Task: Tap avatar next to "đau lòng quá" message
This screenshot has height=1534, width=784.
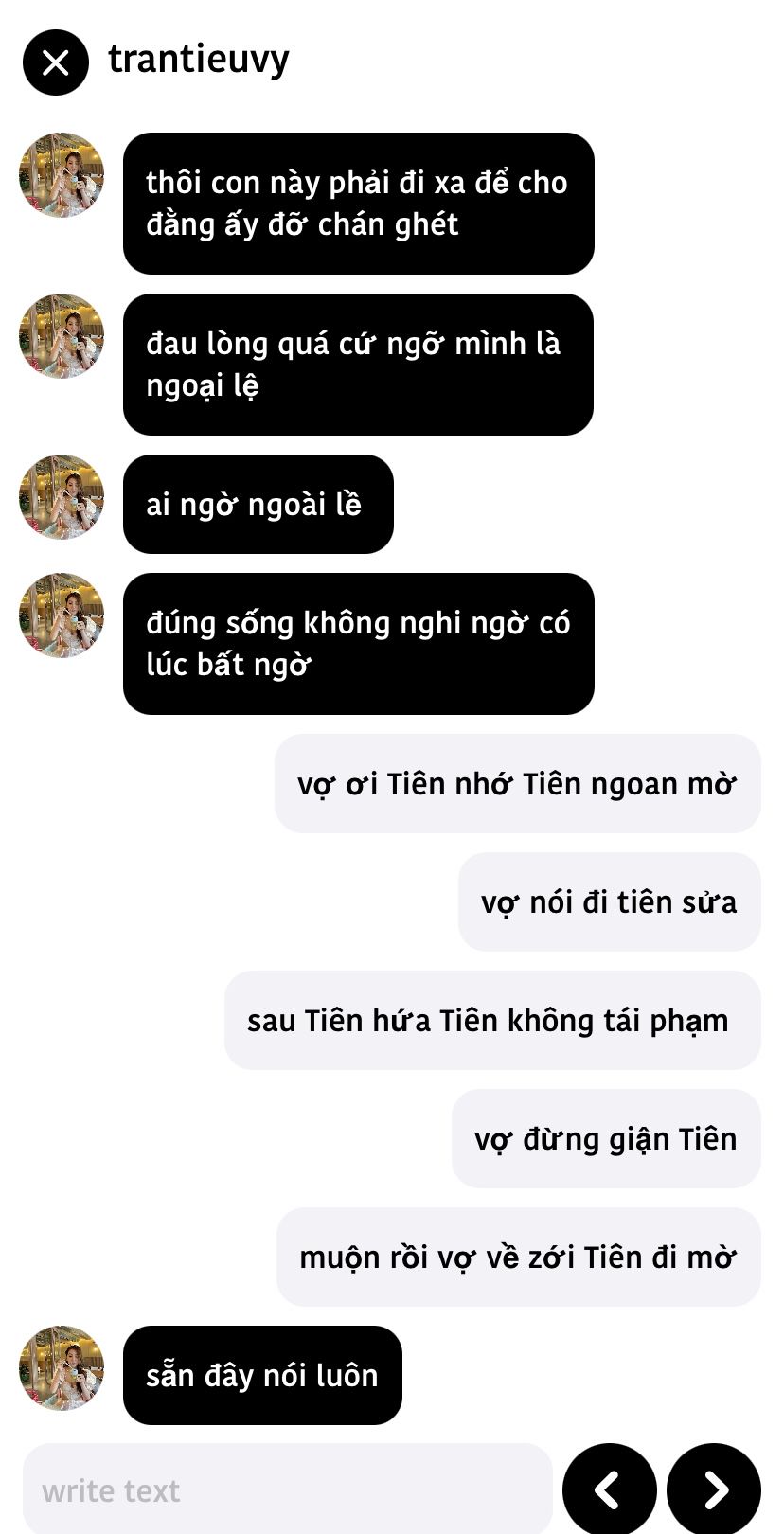Action: point(62,336)
